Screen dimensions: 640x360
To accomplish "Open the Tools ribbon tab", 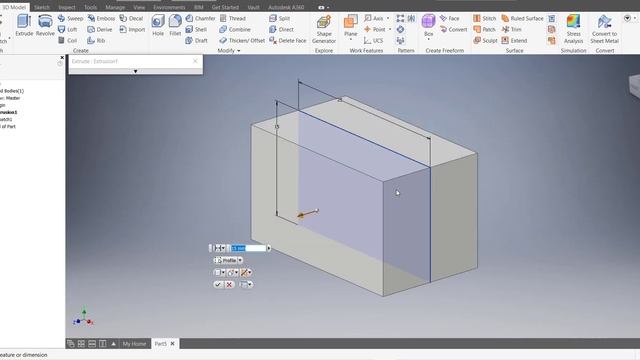I will pyautogui.click(x=91, y=7).
